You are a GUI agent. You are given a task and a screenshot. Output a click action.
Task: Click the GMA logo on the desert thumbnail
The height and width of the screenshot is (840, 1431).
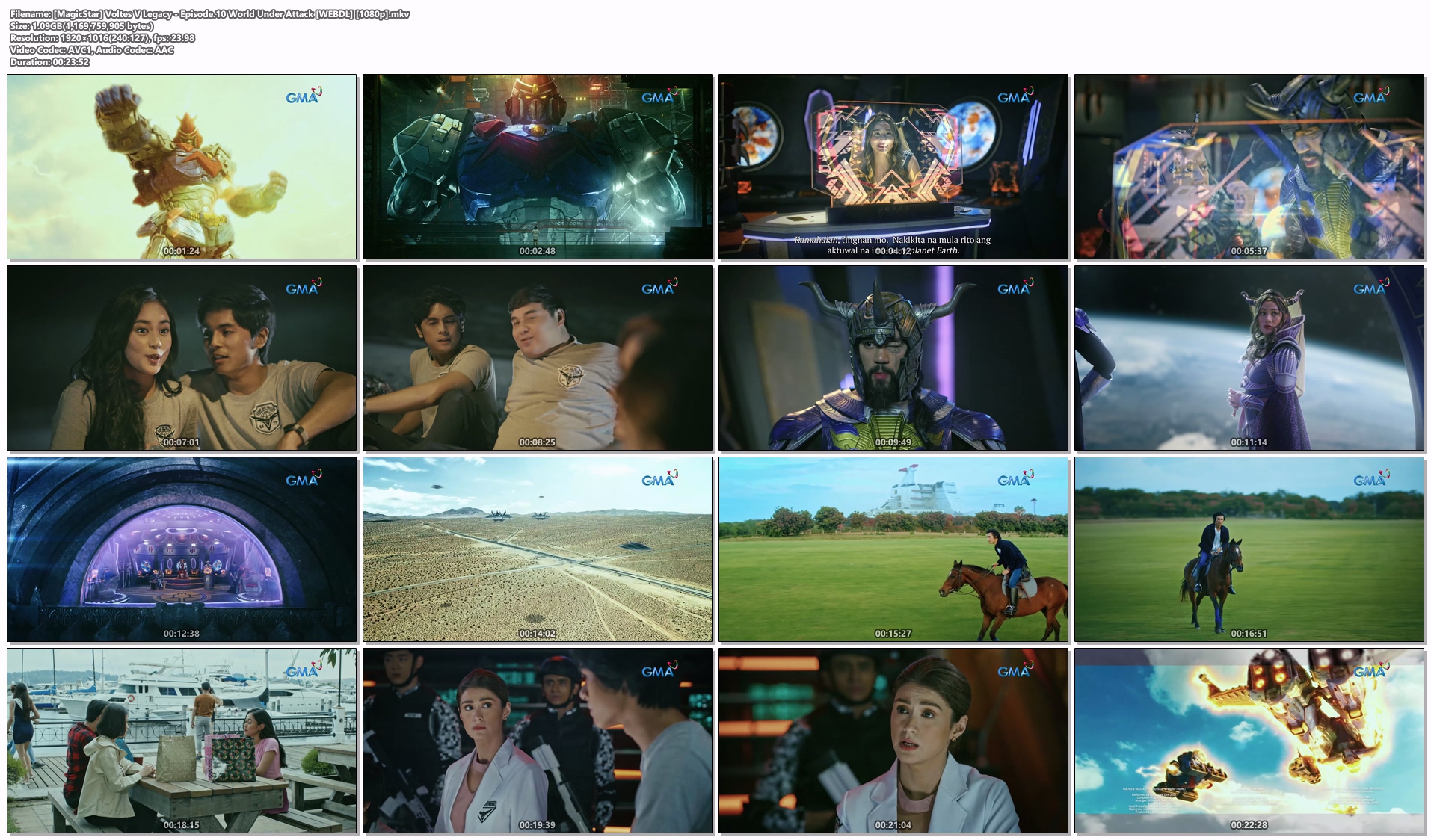tap(659, 479)
